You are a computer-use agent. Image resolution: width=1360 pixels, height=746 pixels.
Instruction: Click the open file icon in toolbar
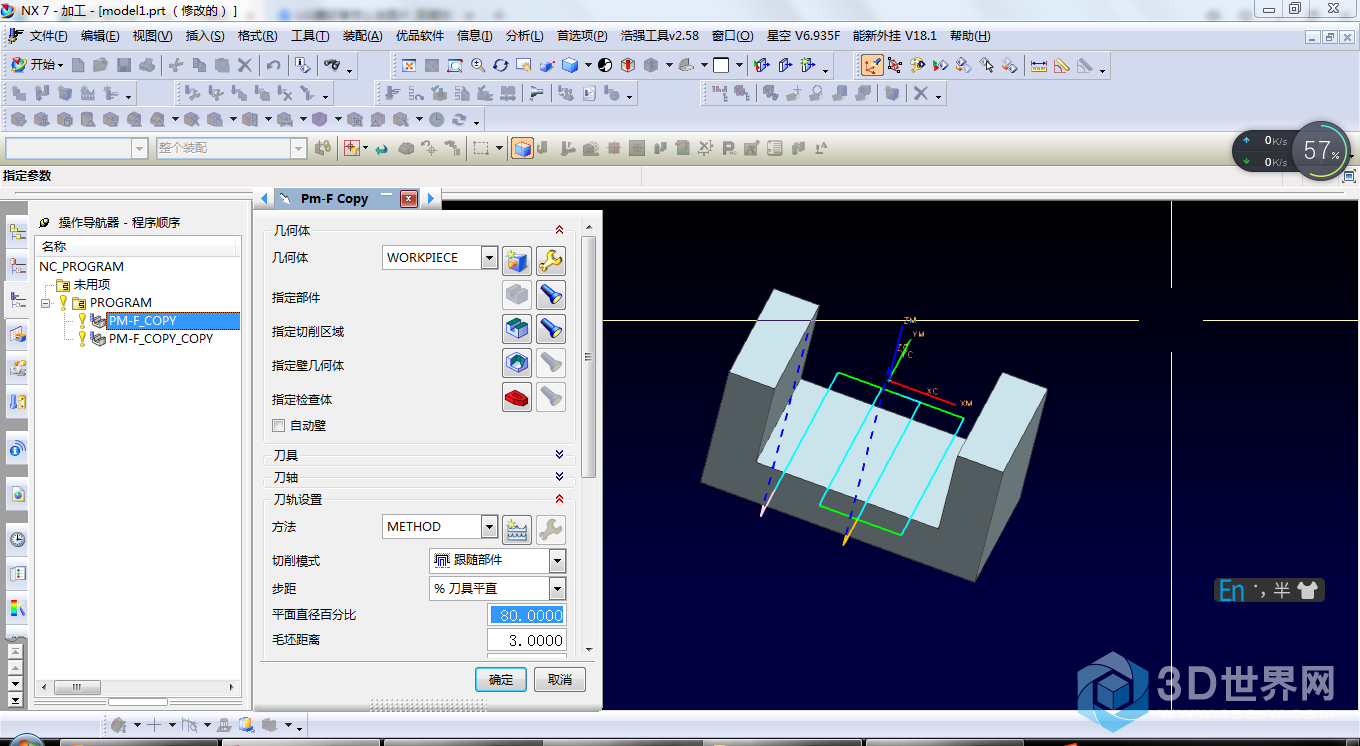tap(100, 65)
